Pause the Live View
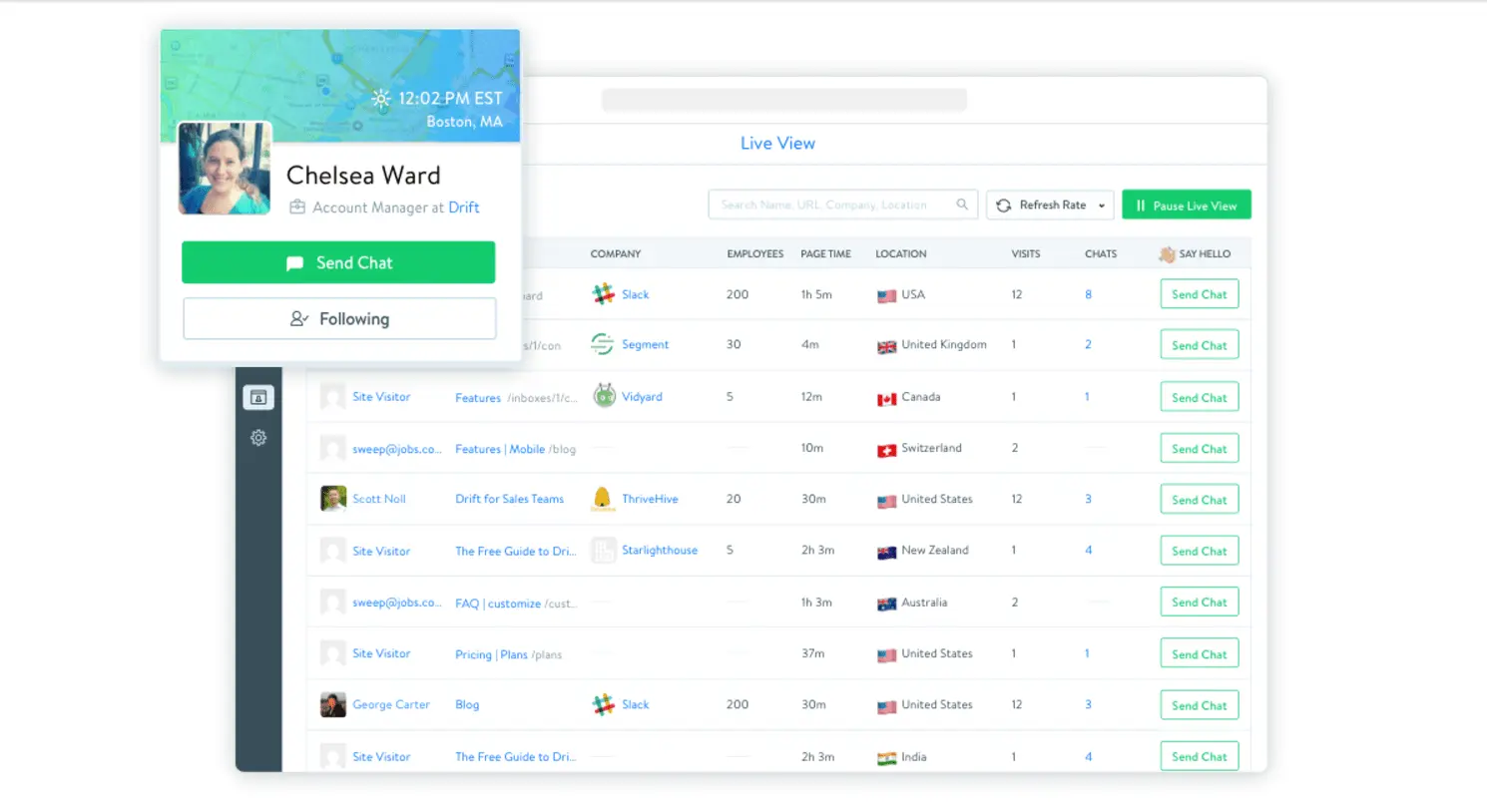 pyautogui.click(x=1186, y=205)
